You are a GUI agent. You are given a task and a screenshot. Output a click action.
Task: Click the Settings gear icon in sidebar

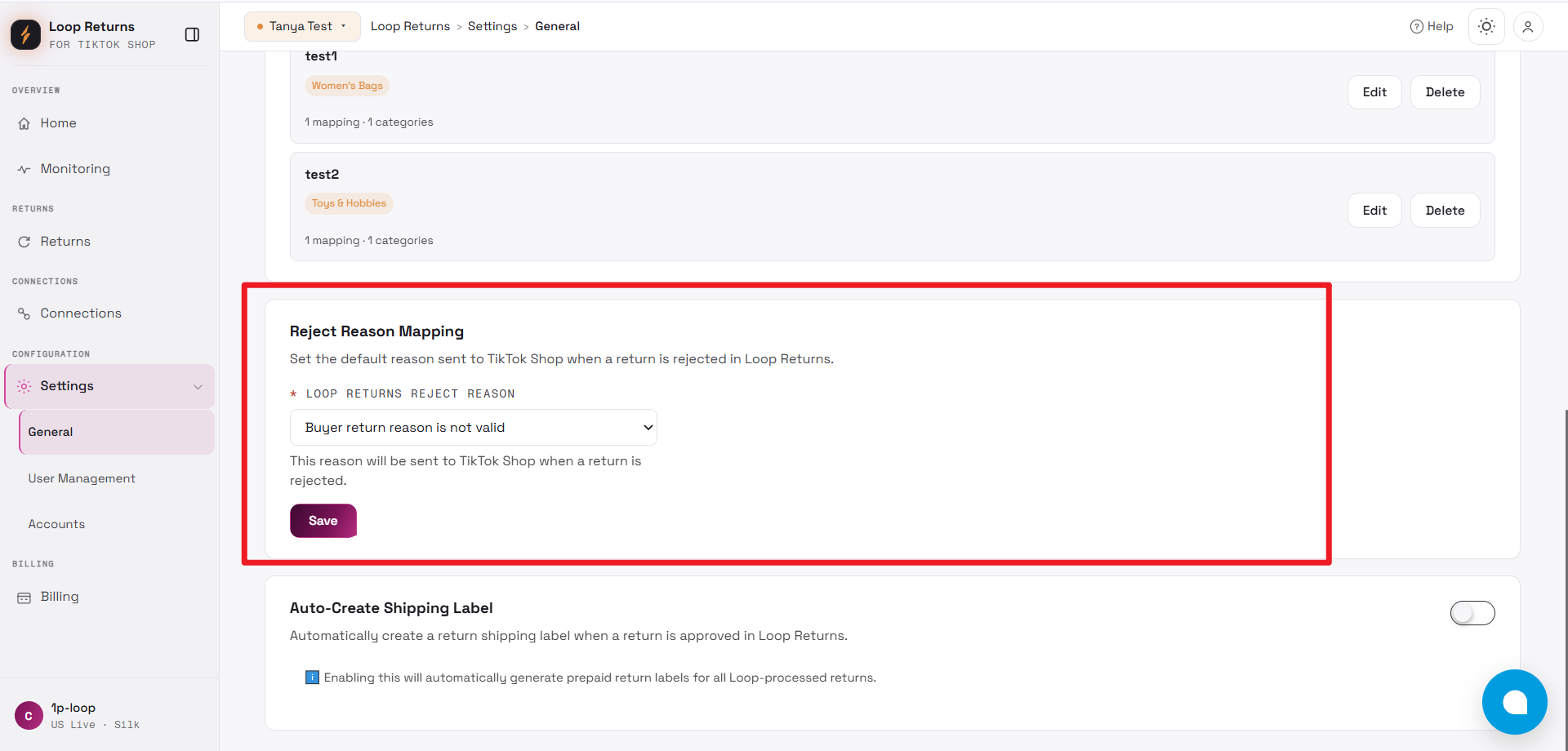pyautogui.click(x=24, y=386)
